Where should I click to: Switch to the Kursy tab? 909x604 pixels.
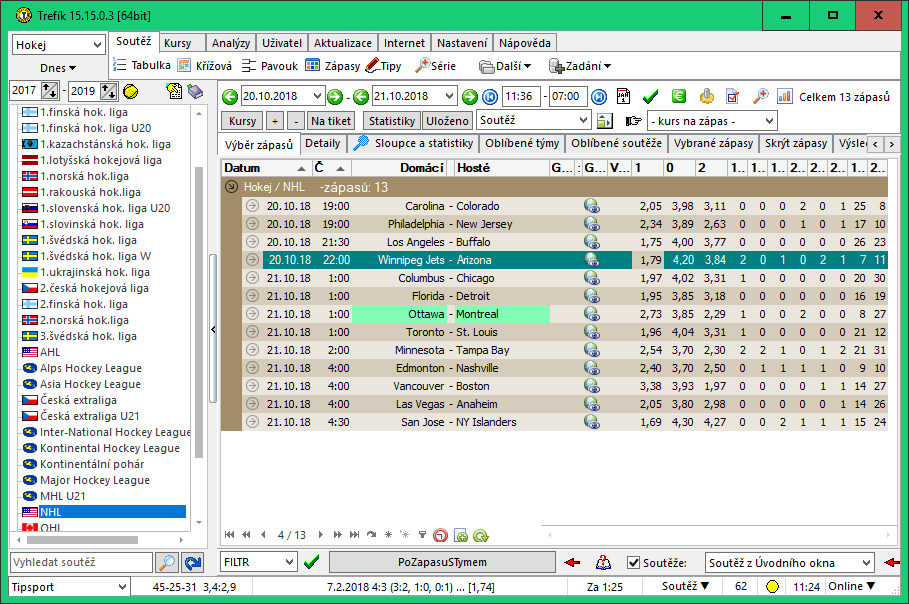pyautogui.click(x=182, y=43)
